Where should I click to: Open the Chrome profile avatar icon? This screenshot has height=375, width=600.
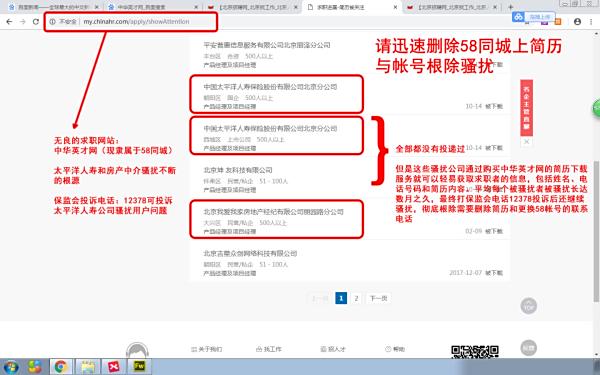(x=577, y=22)
